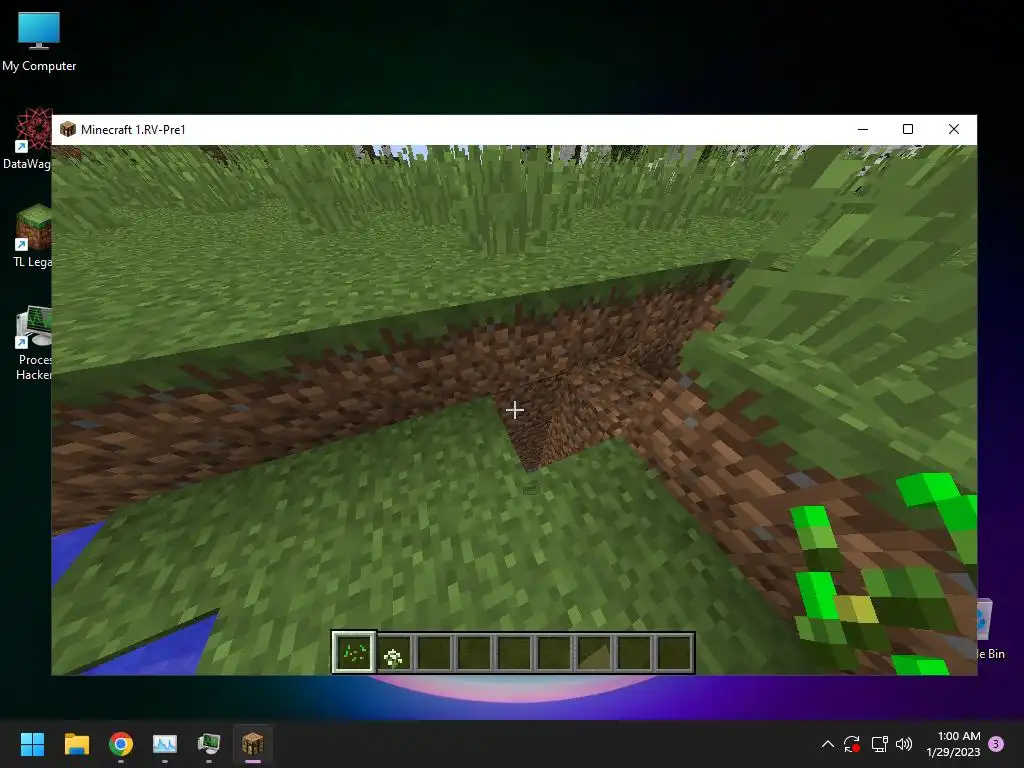
Task: Select the empty last hotbar slot
Action: (x=673, y=653)
